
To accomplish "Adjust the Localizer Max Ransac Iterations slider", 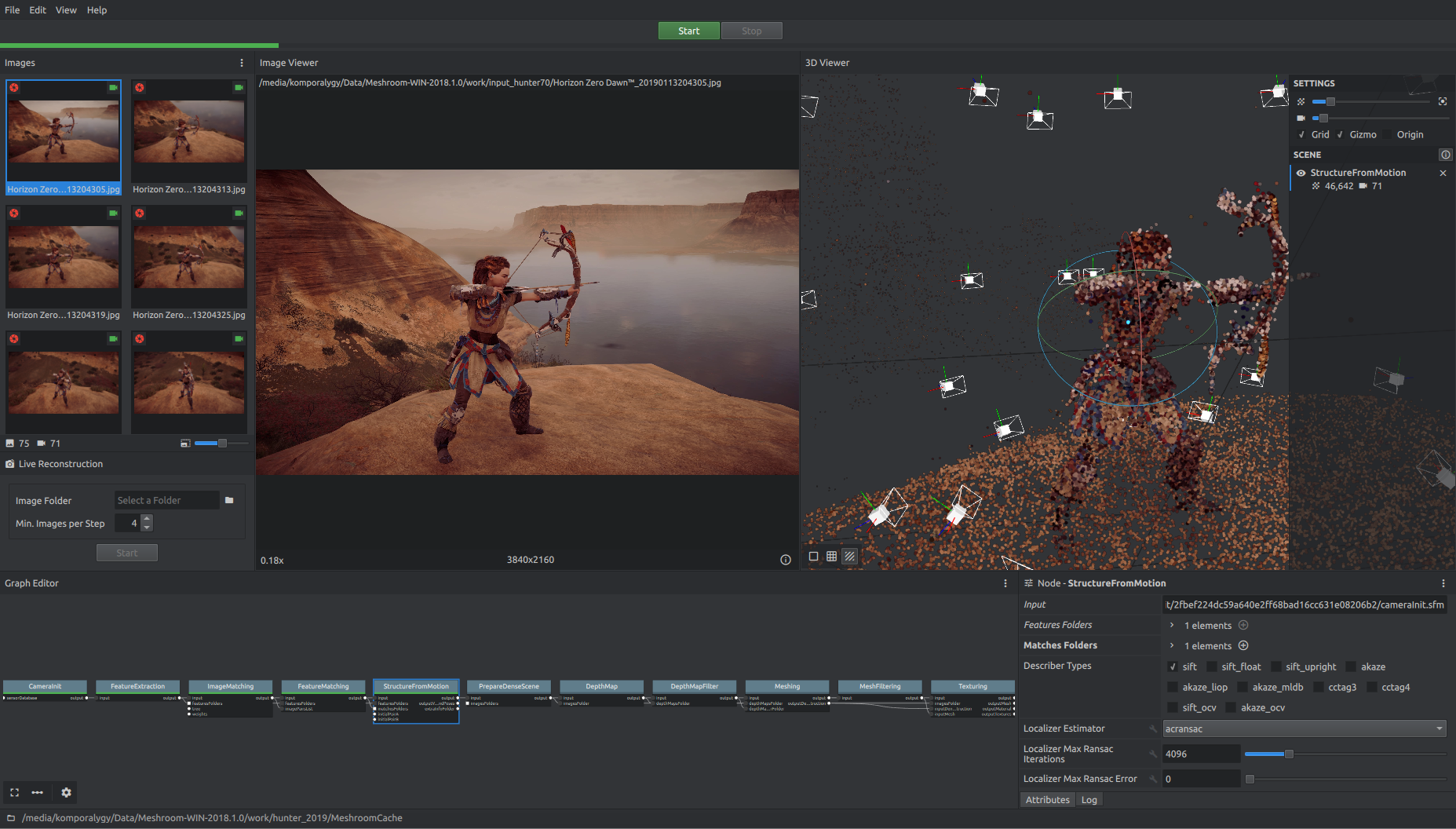I will click(1289, 754).
